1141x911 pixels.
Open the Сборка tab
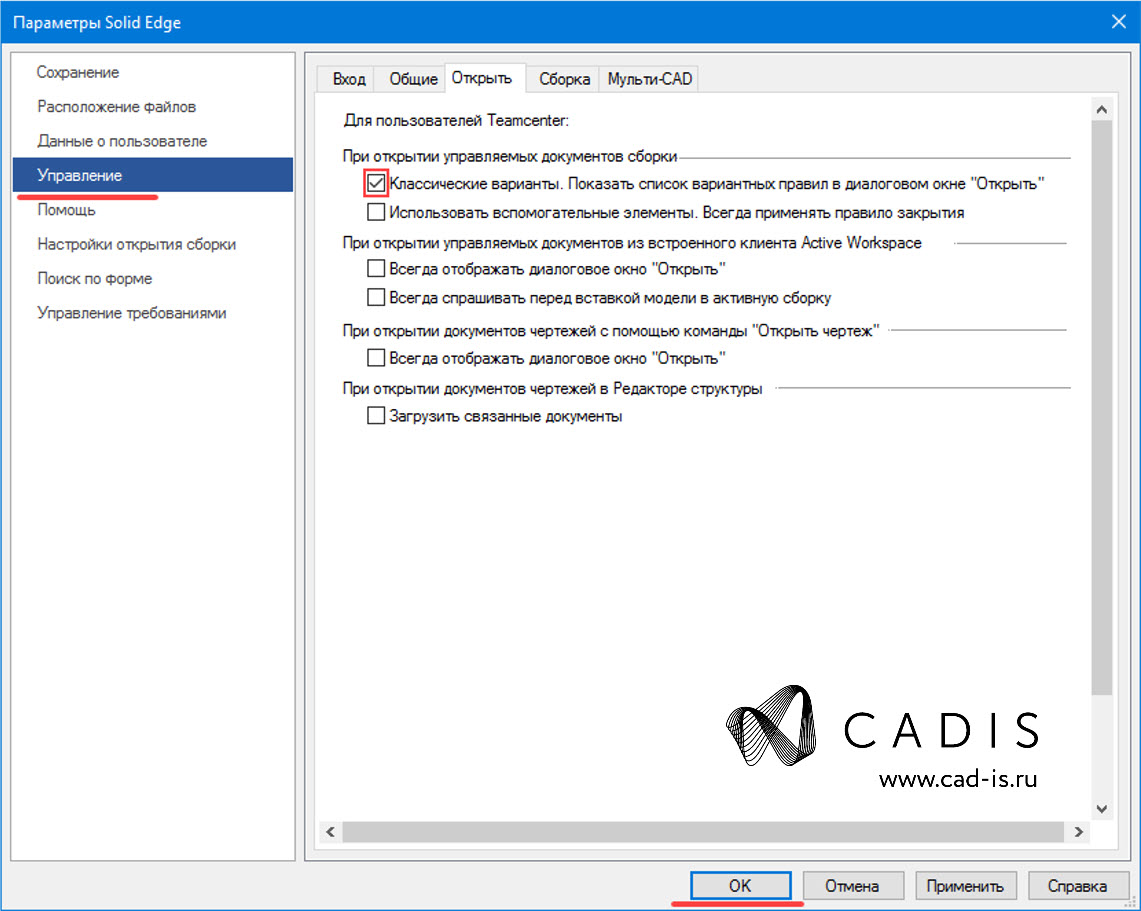pos(564,79)
